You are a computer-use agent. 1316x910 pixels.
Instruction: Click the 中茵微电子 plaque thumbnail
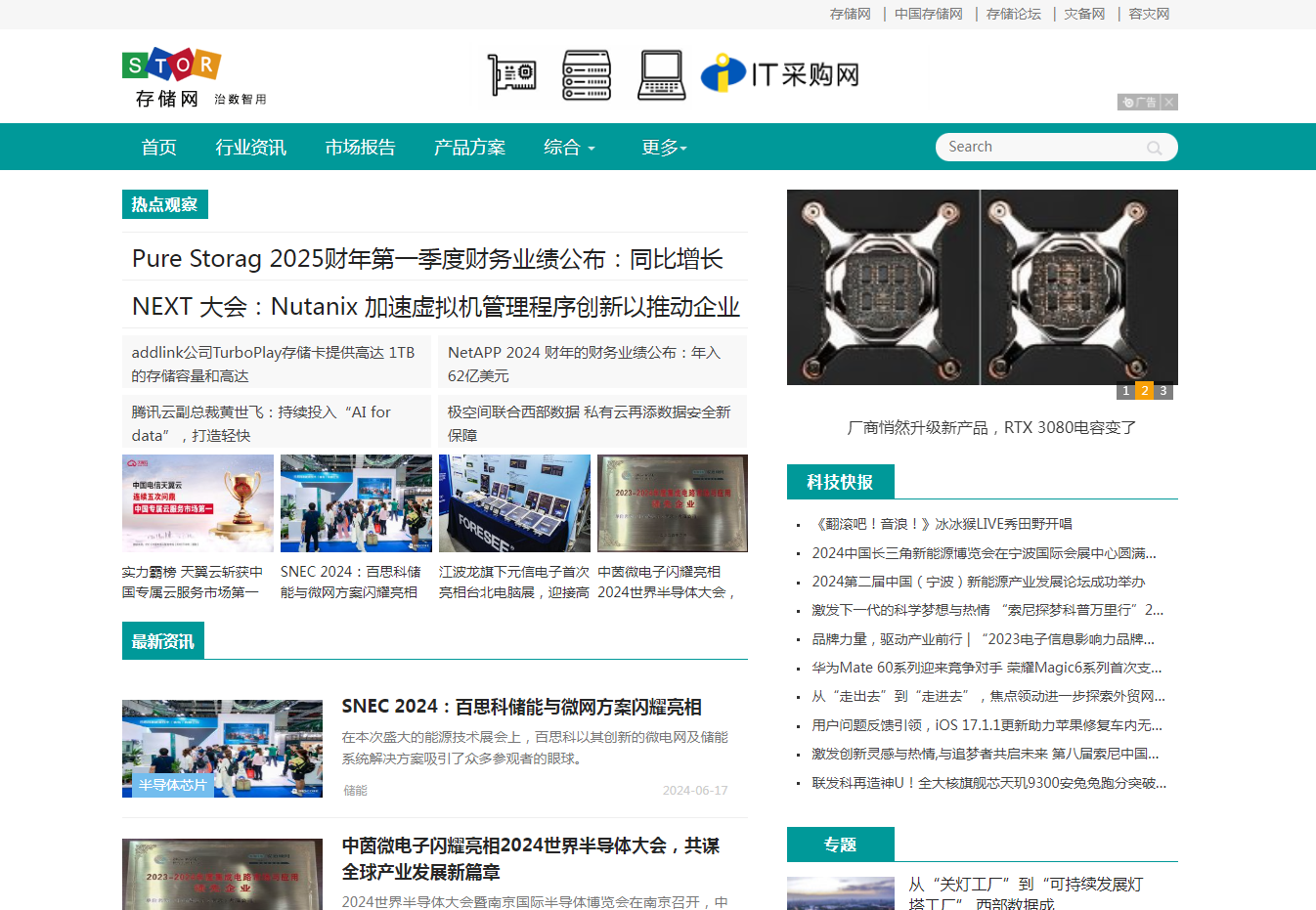(x=673, y=503)
